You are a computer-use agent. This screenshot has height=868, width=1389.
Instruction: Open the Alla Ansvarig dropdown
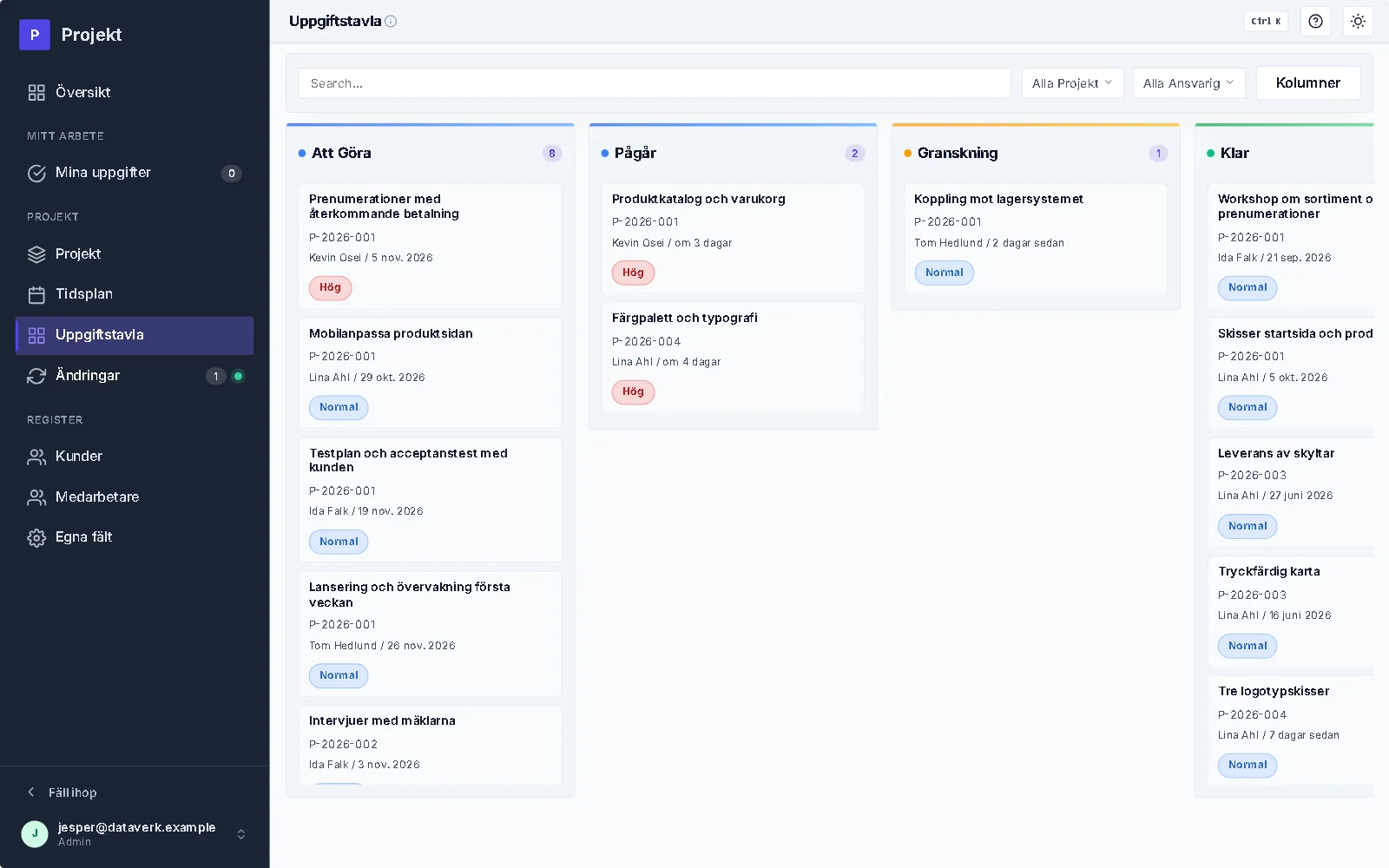point(1189,83)
